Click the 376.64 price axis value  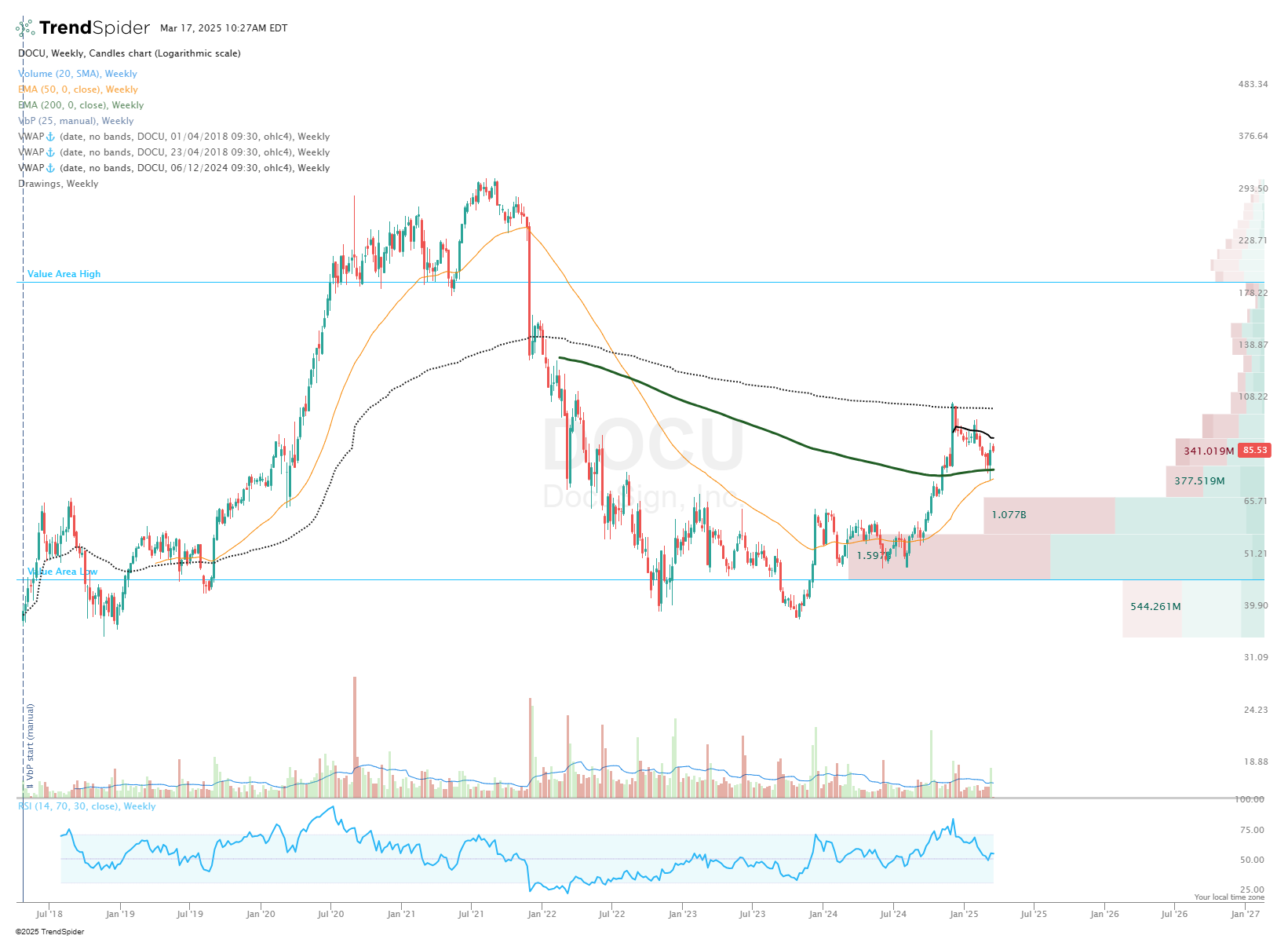coord(1253,136)
